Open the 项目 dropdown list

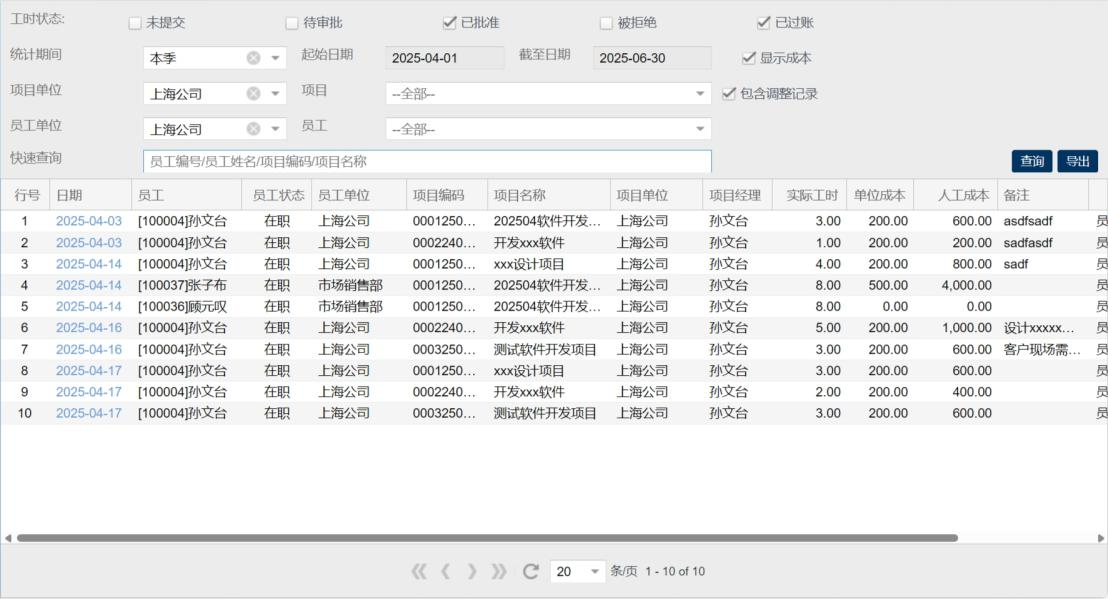coord(700,94)
